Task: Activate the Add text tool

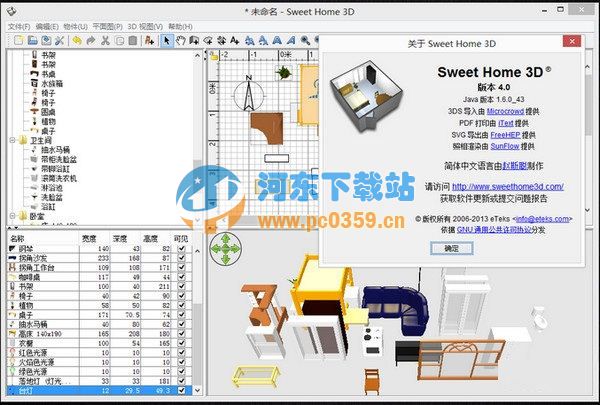Action: 235,40
